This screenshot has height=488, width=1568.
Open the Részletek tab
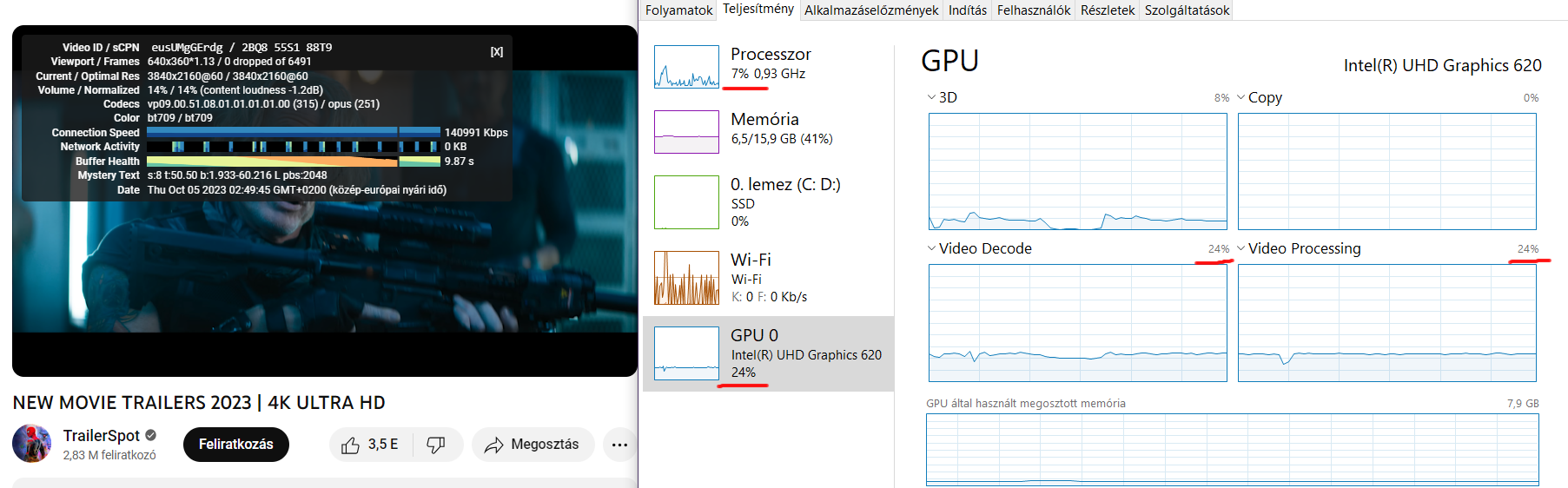tap(1108, 10)
